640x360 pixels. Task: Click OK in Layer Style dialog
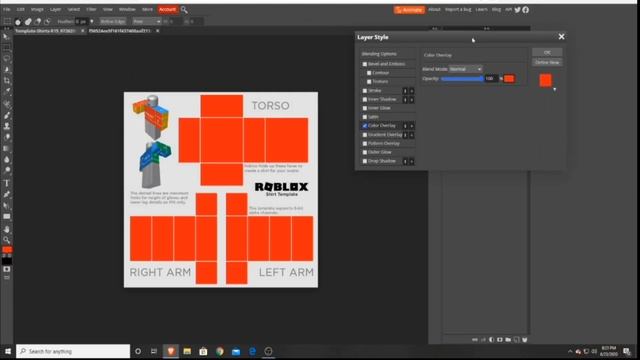coord(547,52)
